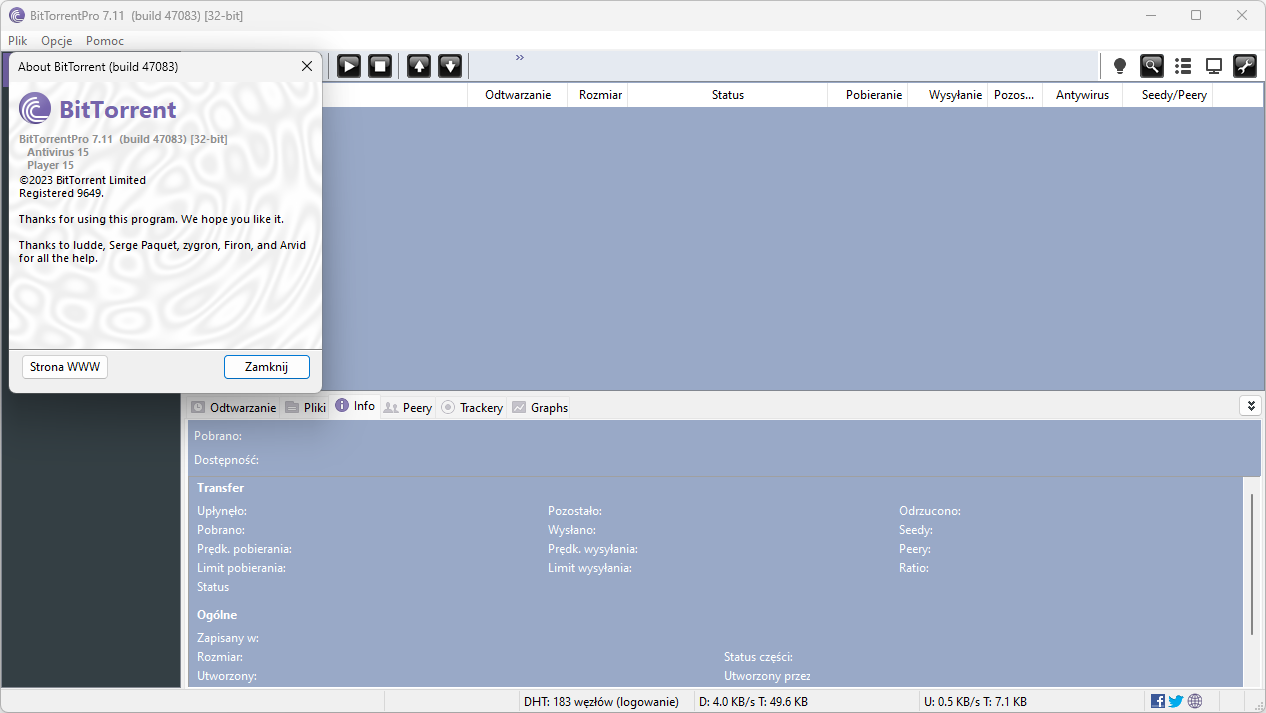Sort by Antywirus column header
The image size is (1266, 713).
pos(1082,95)
